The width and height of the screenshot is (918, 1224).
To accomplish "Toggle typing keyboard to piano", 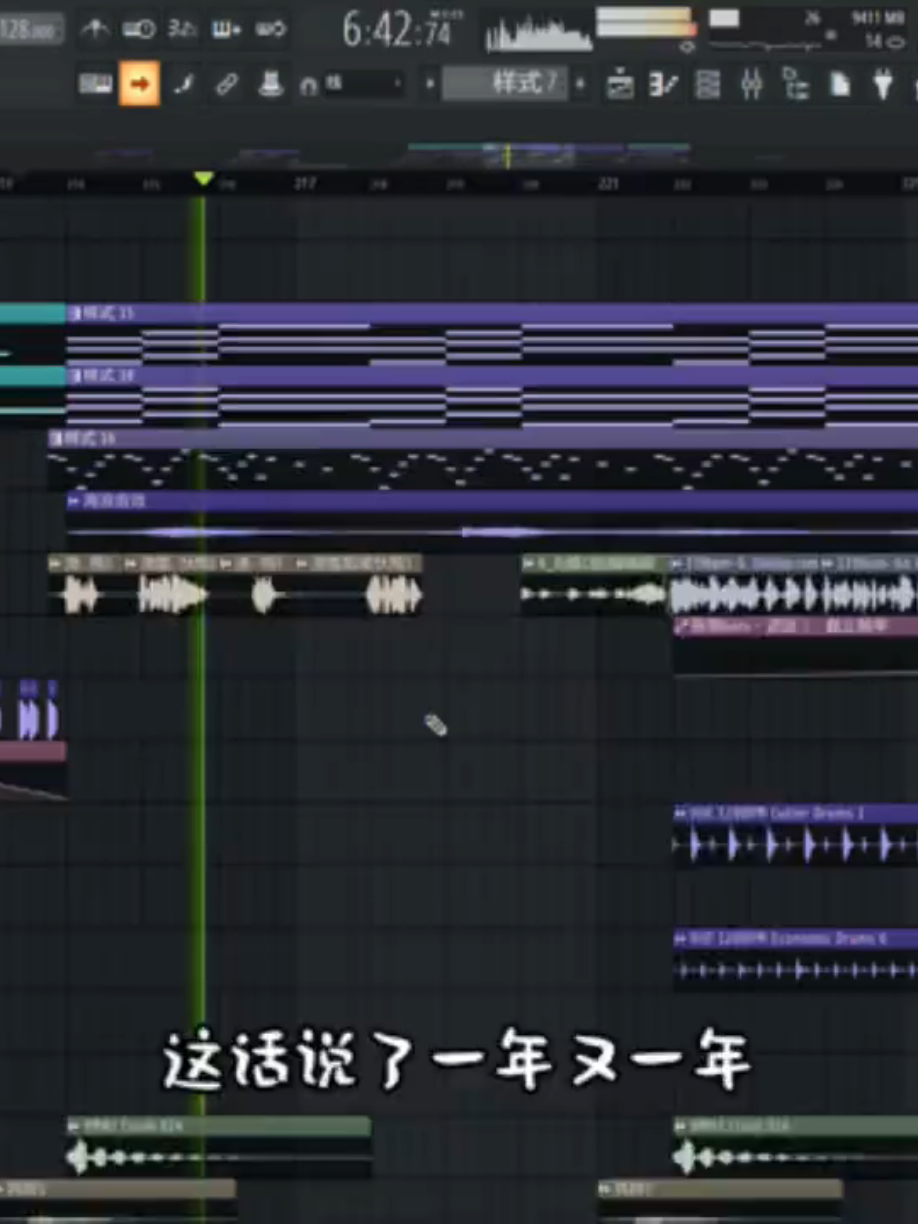I will pos(96,85).
